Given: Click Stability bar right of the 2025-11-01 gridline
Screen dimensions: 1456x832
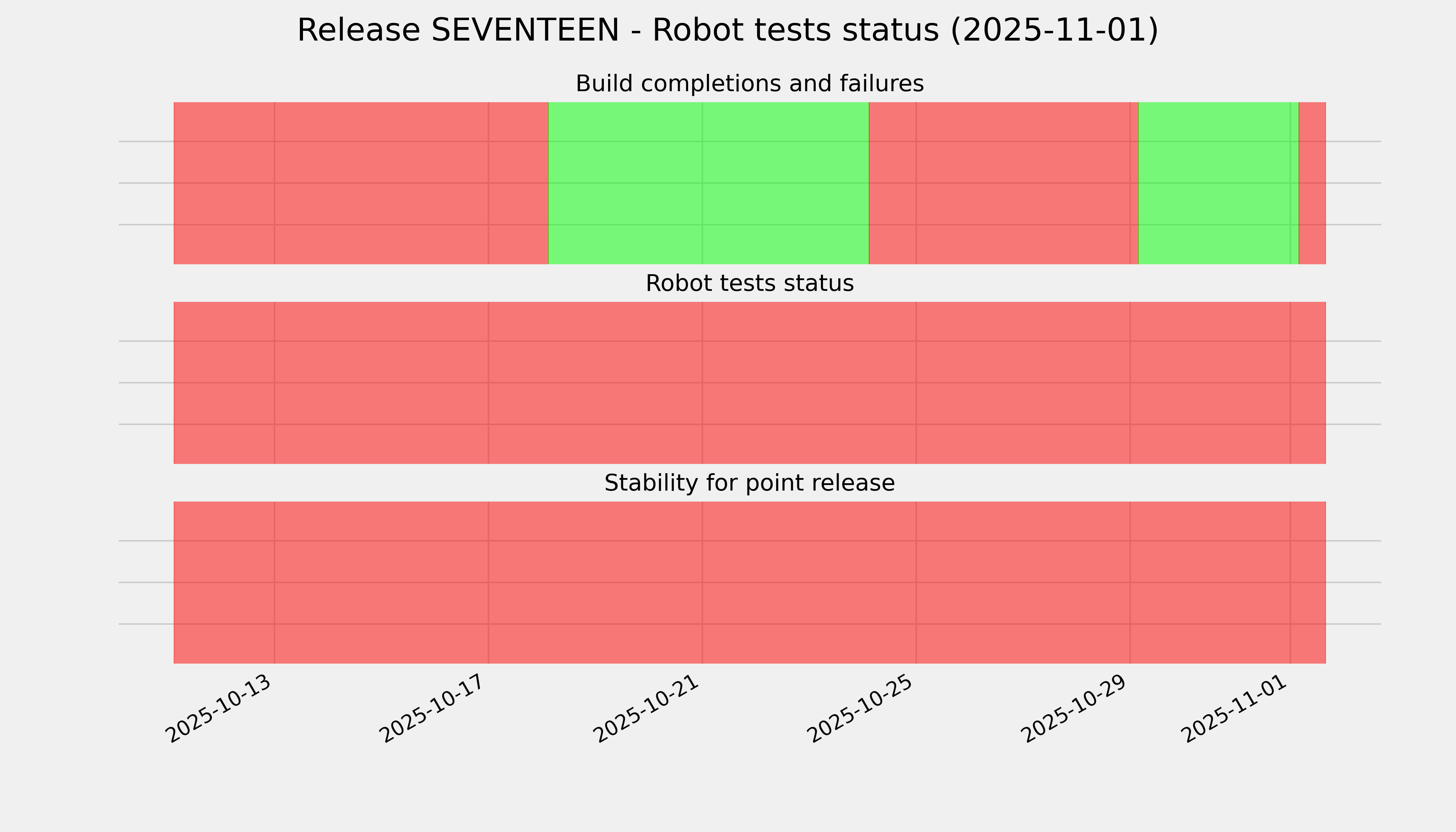Looking at the screenshot, I should 1308,582.
